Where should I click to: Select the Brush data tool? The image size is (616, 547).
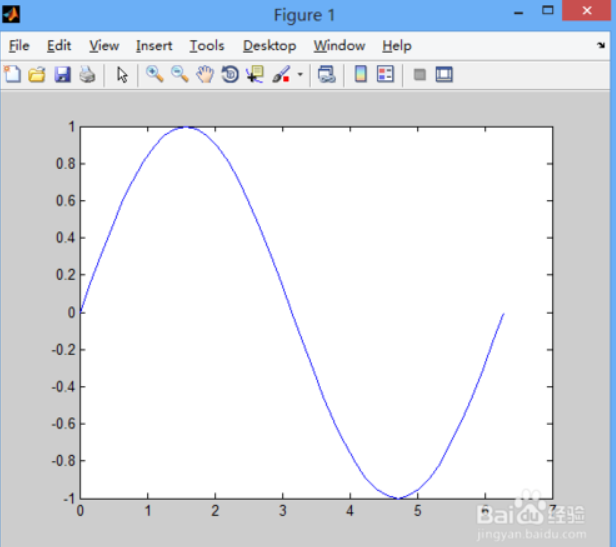pyautogui.click(x=281, y=74)
